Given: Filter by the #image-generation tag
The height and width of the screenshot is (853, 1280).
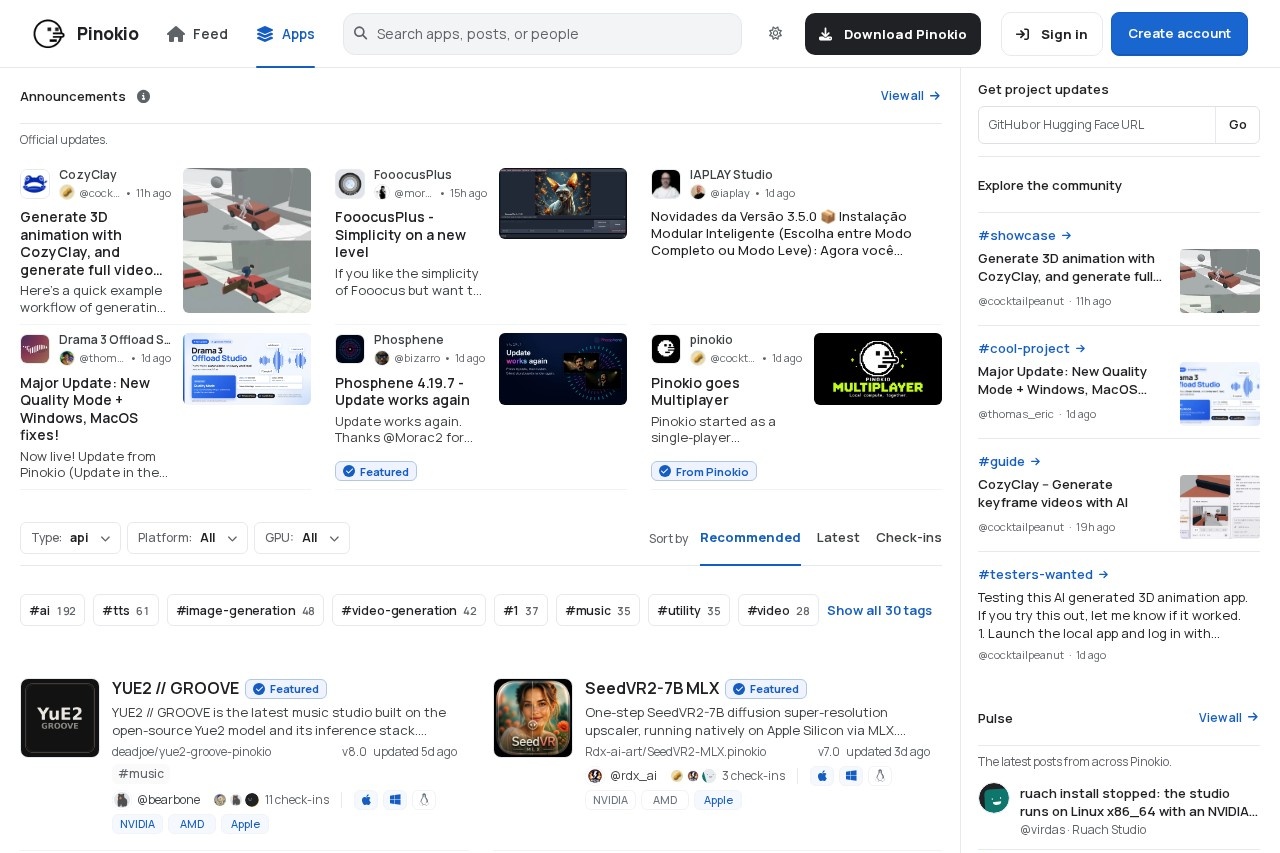Looking at the screenshot, I should coord(245,610).
